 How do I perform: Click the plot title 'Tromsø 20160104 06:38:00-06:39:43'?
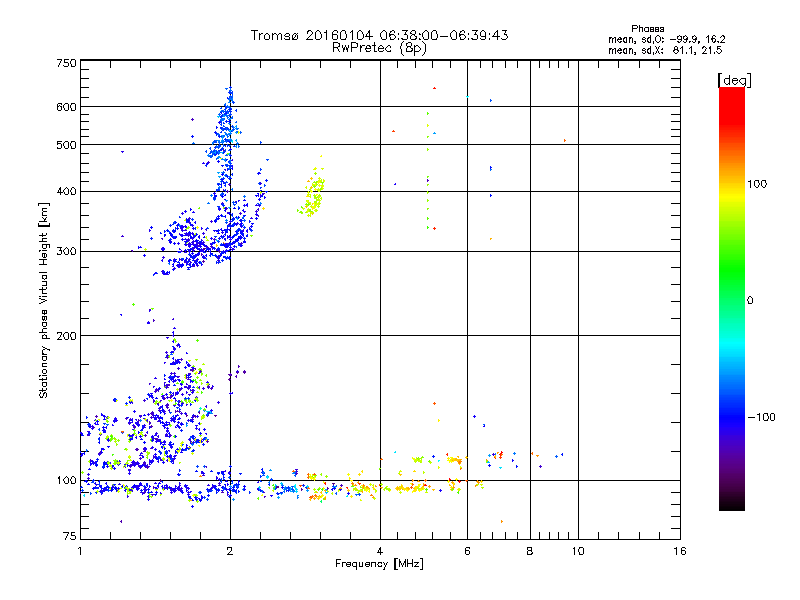tap(379, 35)
